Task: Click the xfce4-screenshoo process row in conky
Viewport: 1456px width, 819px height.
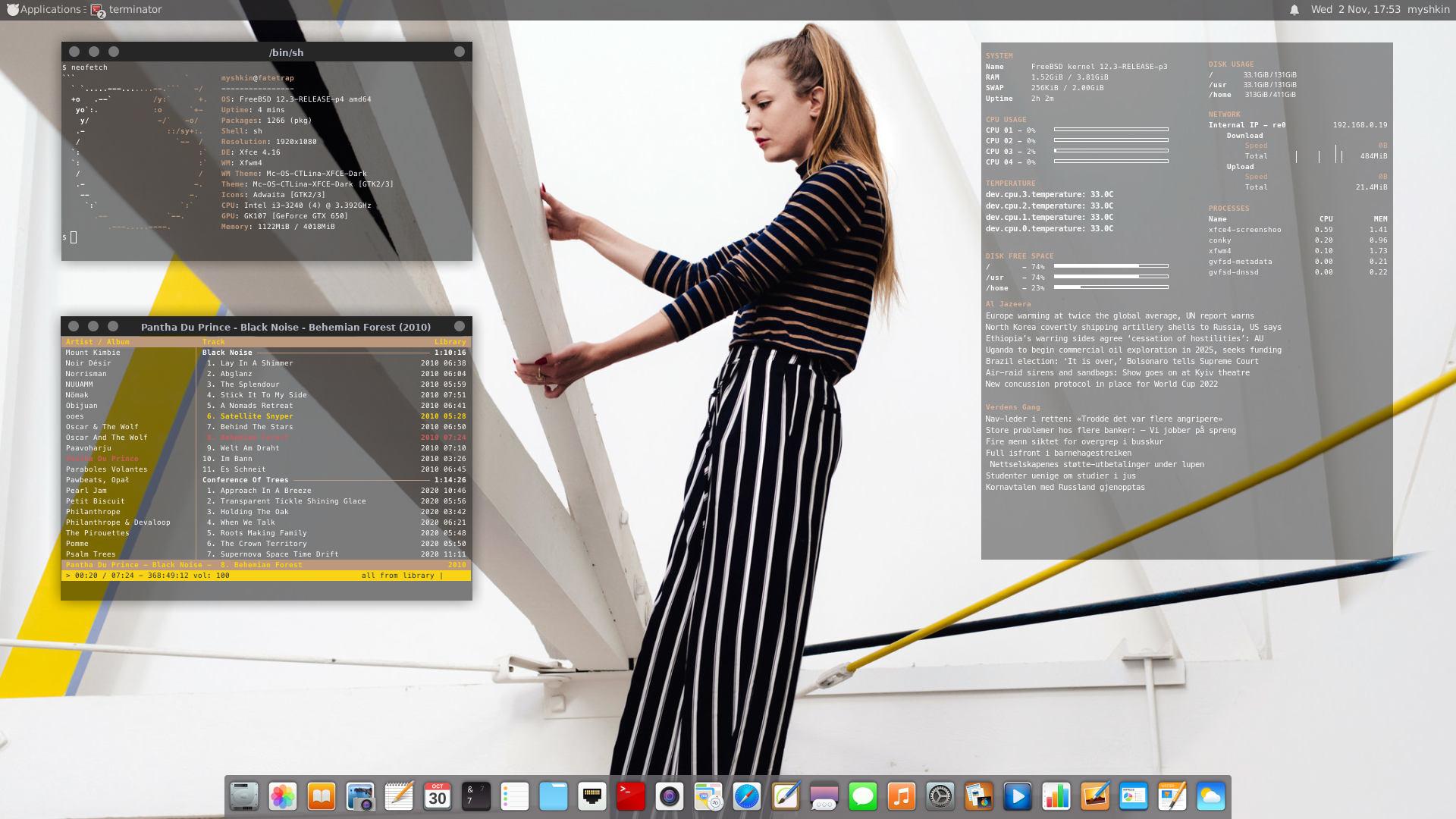Action: click(1298, 230)
